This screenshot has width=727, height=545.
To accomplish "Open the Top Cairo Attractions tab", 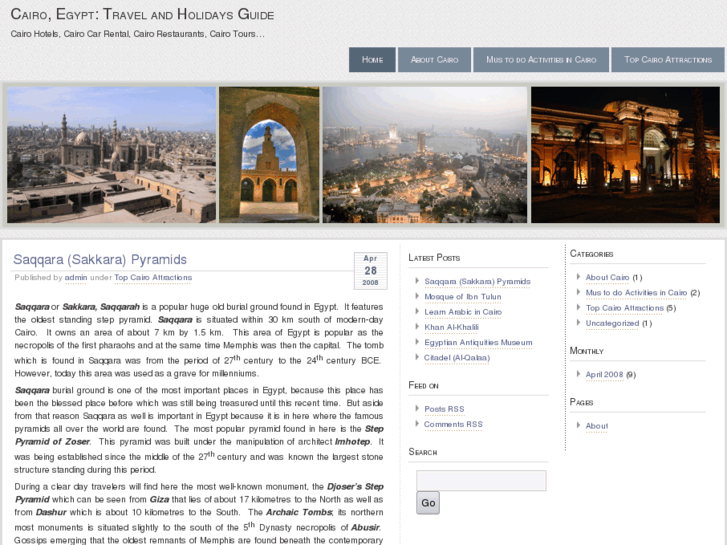I will pos(668,59).
